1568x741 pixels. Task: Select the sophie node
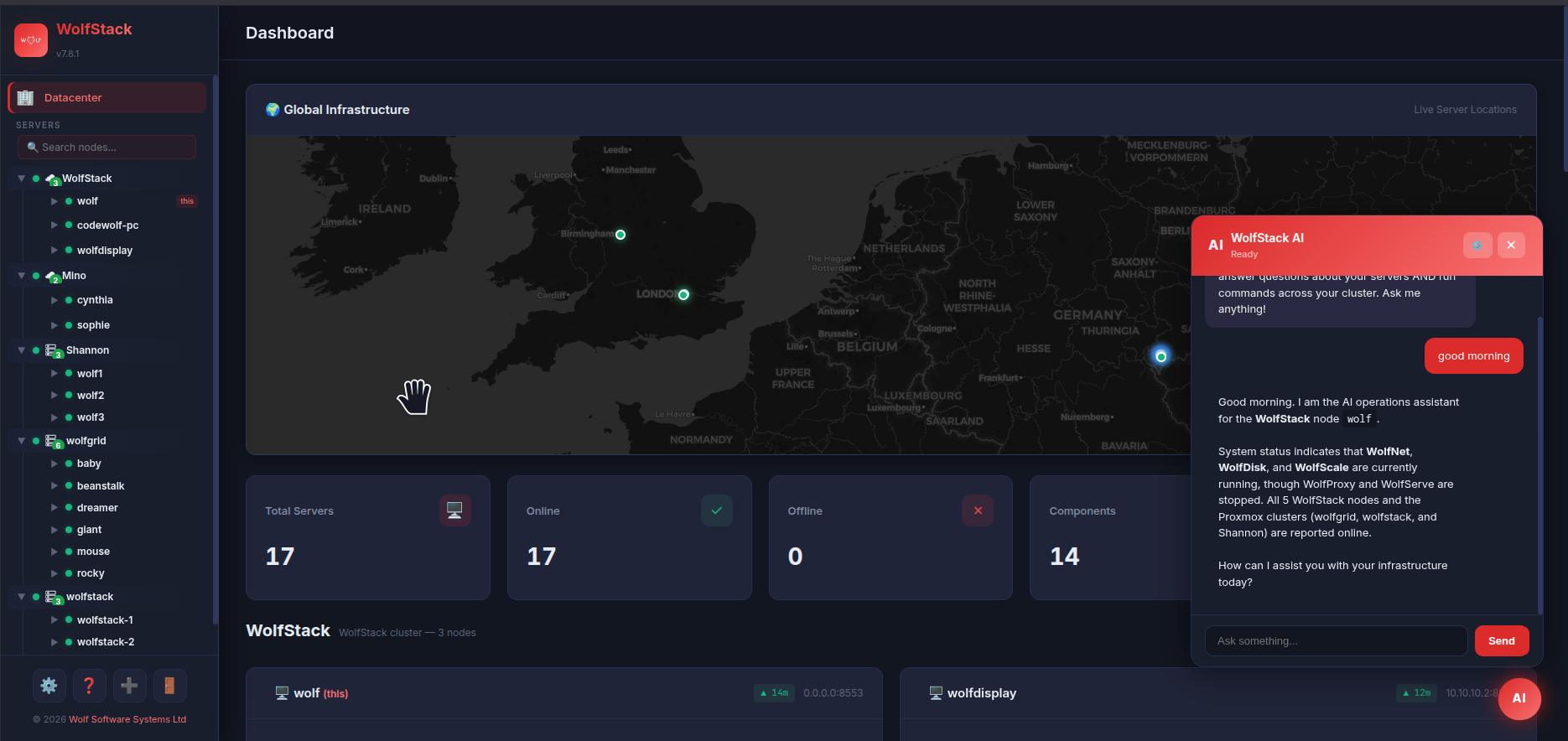pyautogui.click(x=93, y=325)
